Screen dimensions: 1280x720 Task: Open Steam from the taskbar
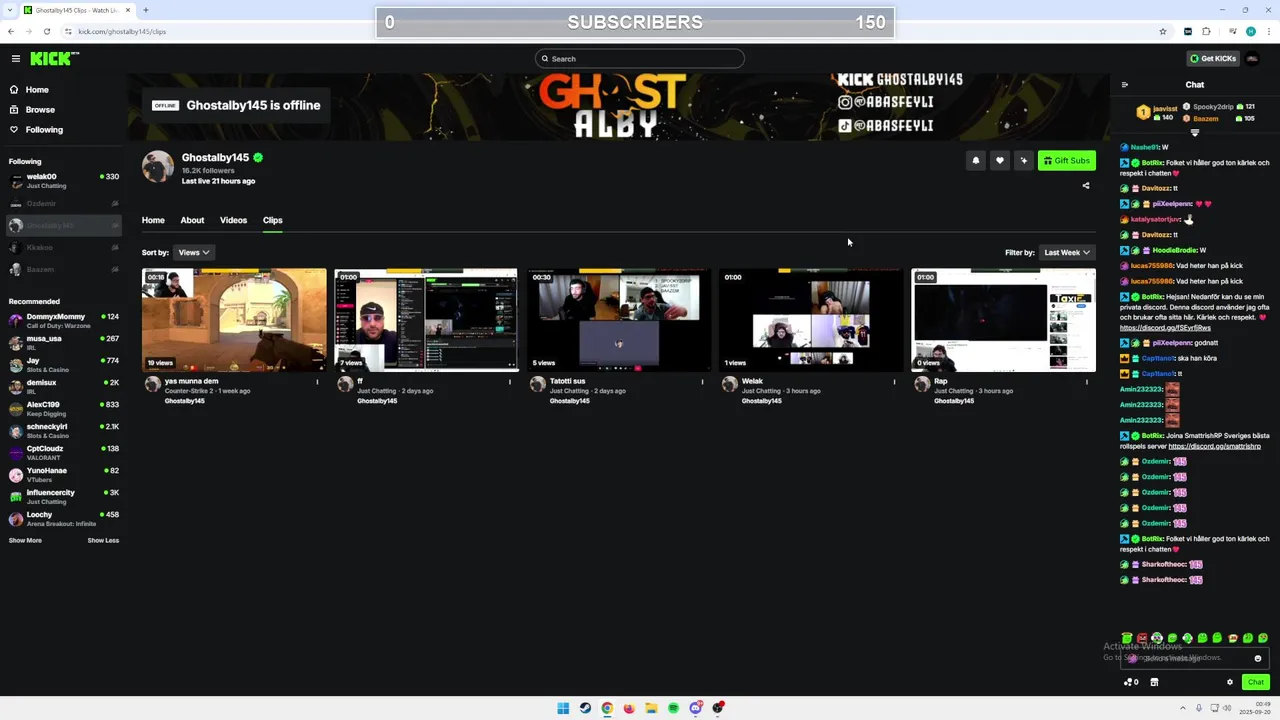[x=585, y=708]
